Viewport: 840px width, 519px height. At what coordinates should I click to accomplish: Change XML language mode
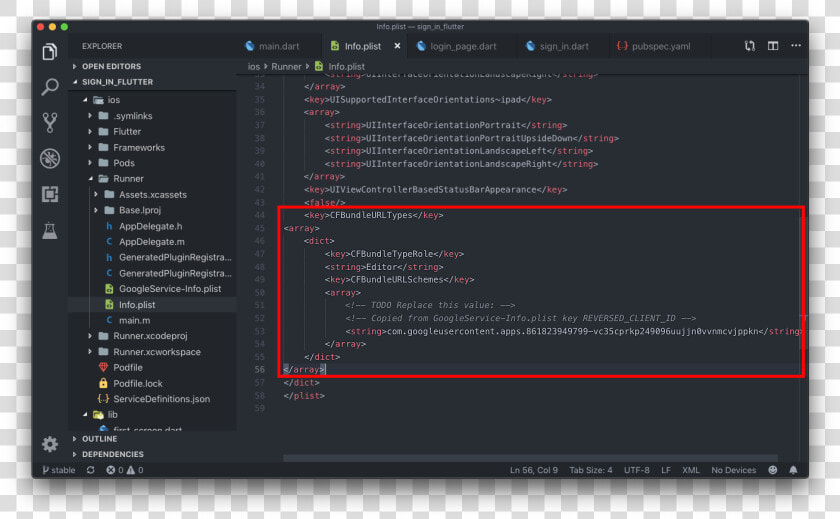click(691, 470)
